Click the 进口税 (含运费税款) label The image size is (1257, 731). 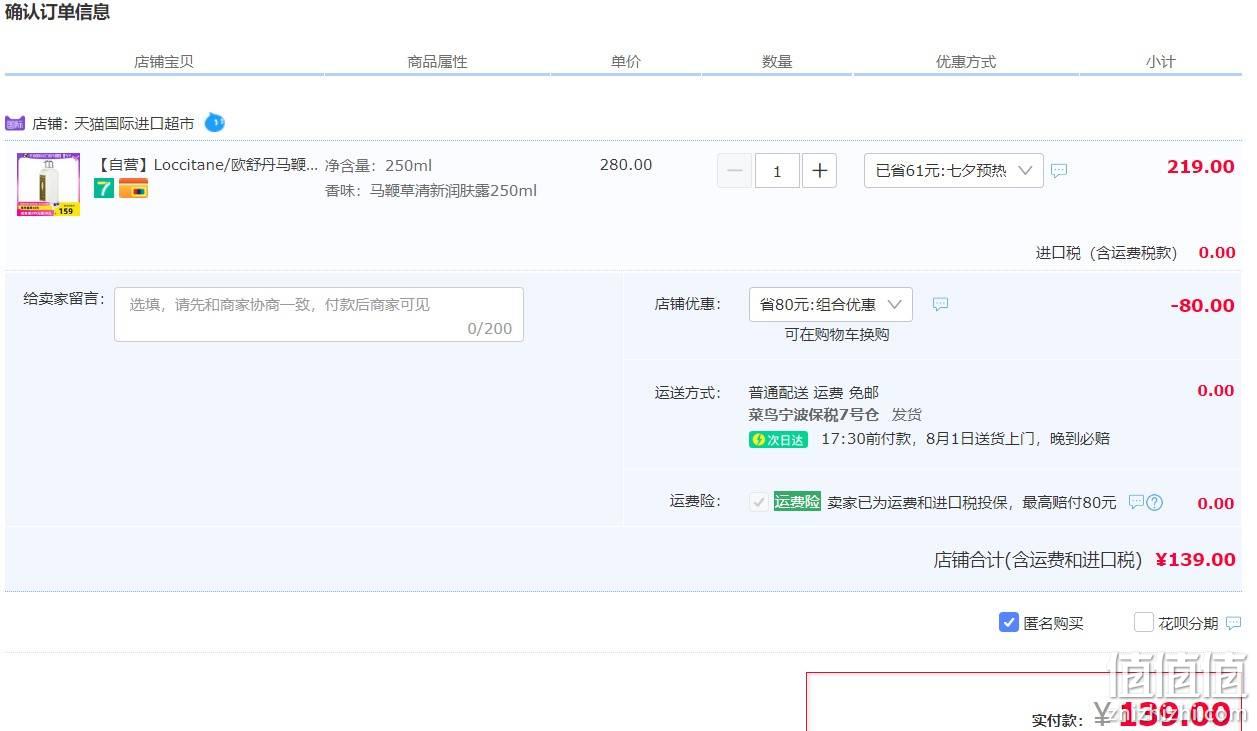pos(1107,253)
